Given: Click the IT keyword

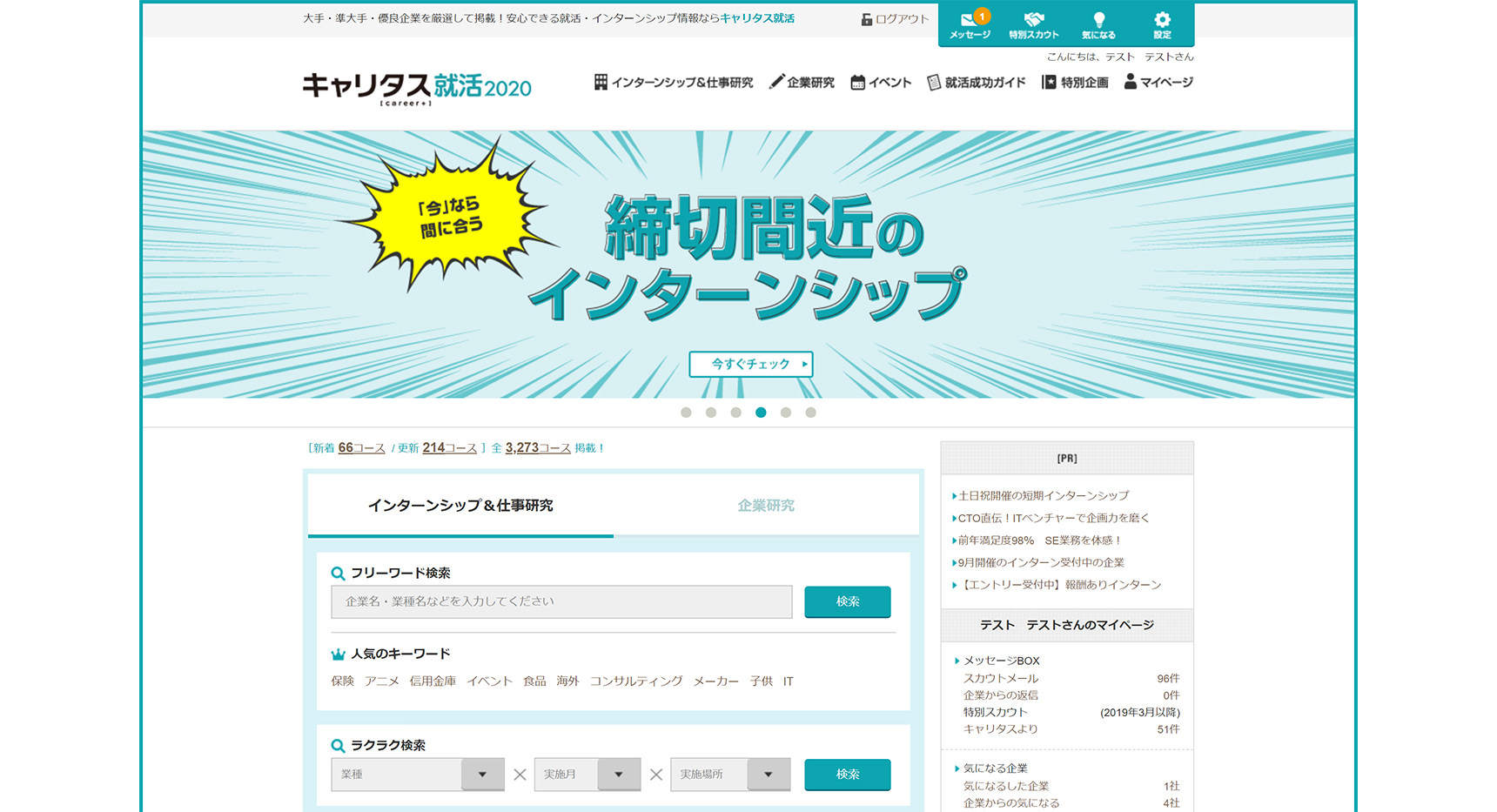Looking at the screenshot, I should click(789, 681).
